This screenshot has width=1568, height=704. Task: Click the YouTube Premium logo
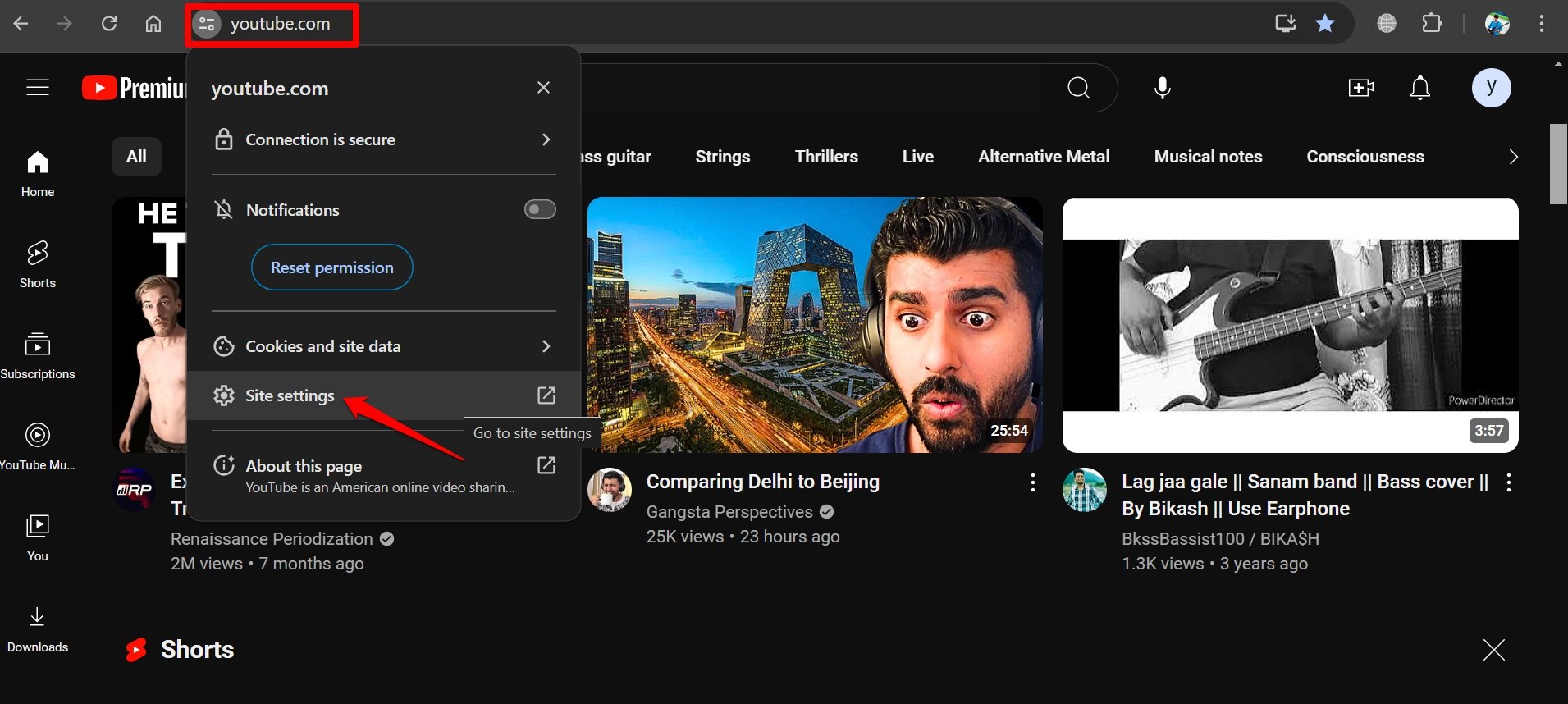click(x=135, y=88)
